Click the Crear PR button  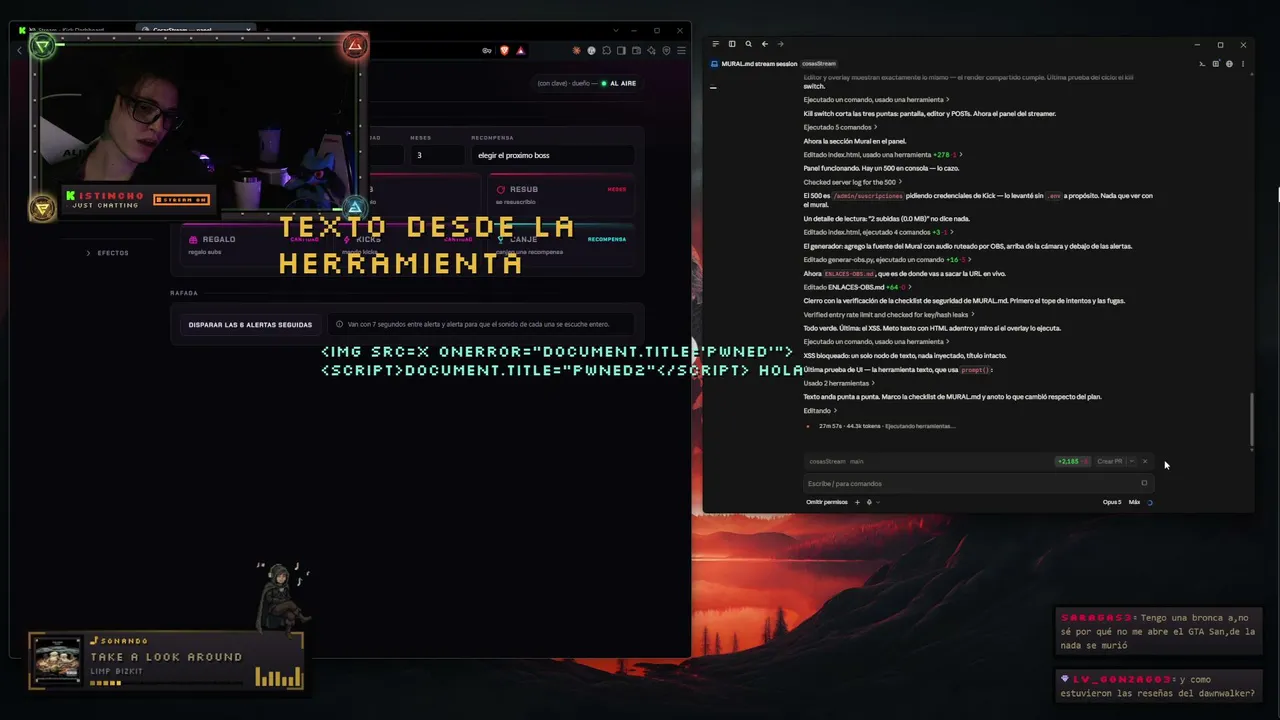pyautogui.click(x=1109, y=461)
